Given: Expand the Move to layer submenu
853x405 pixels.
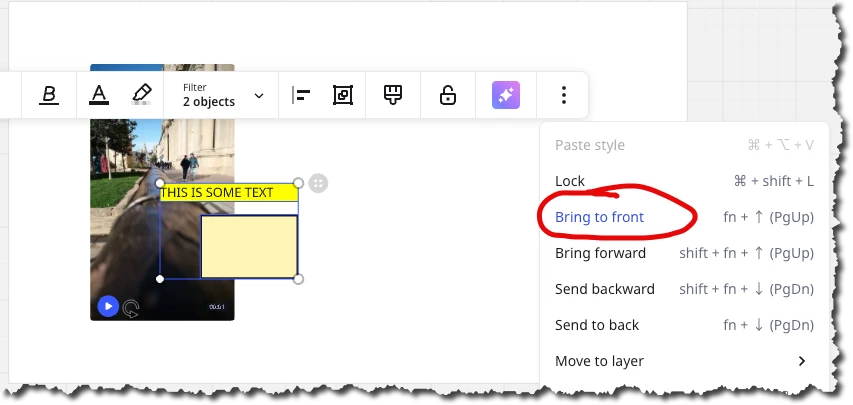Looking at the screenshot, I should (684, 361).
